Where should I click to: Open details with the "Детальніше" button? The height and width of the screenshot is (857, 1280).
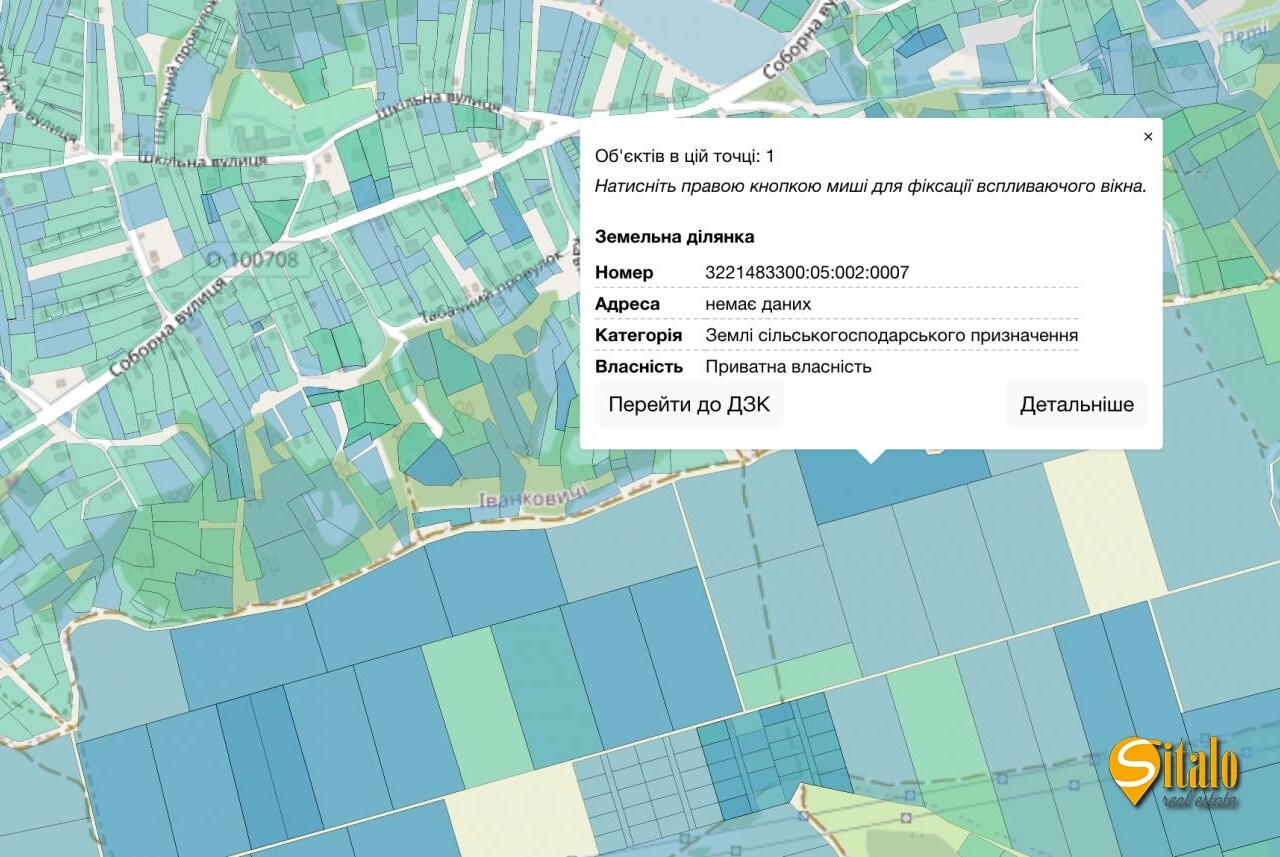[1076, 404]
